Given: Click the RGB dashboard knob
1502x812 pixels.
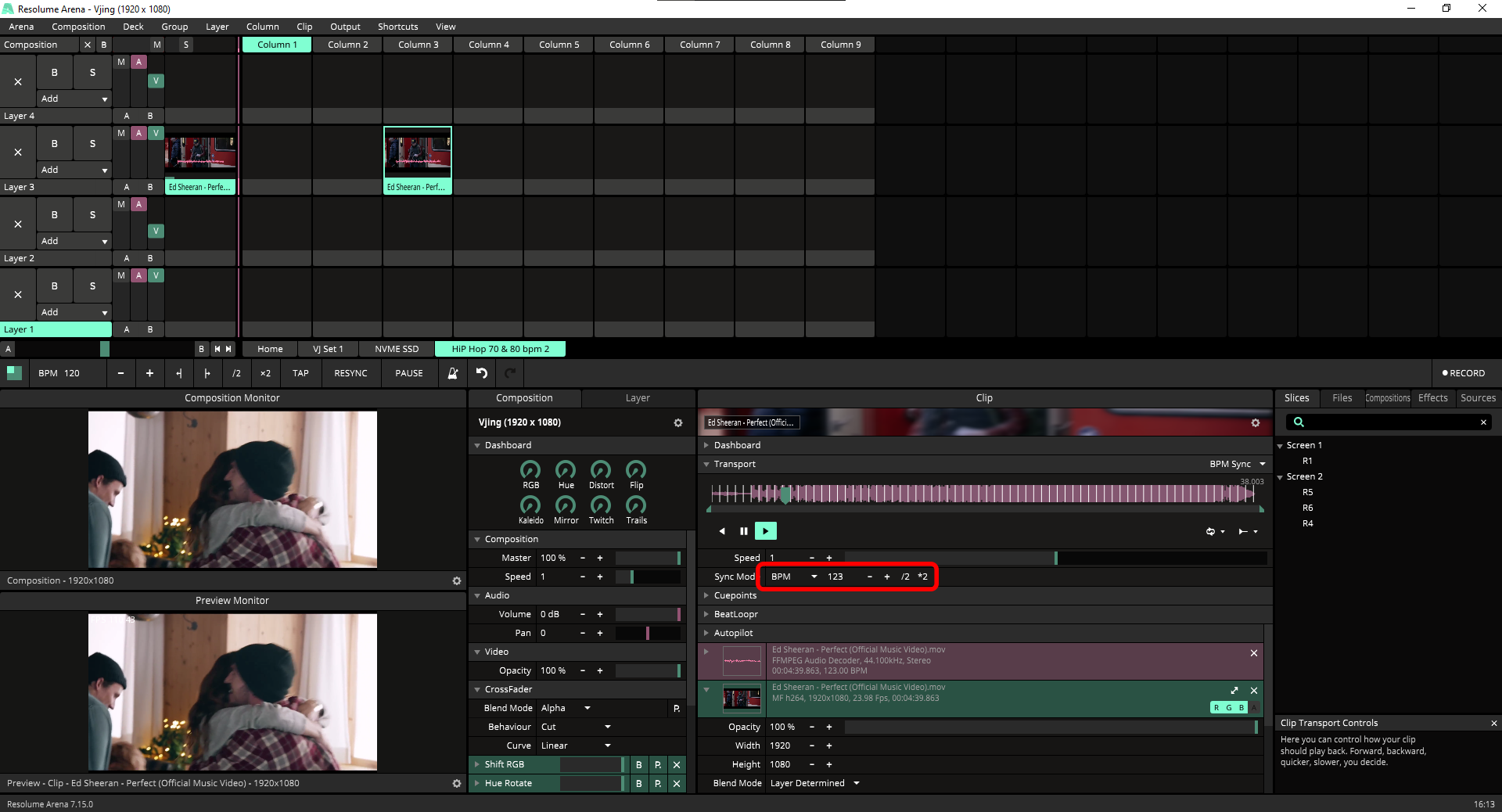Looking at the screenshot, I should pyautogui.click(x=530, y=470).
